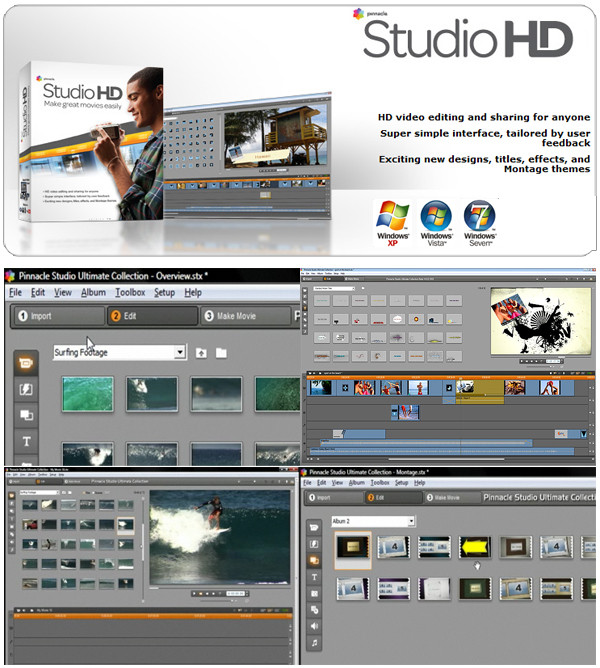The width and height of the screenshot is (600, 668).
Task: Switch to 3 Make Movie tab in Overview.stx
Action: point(245,316)
